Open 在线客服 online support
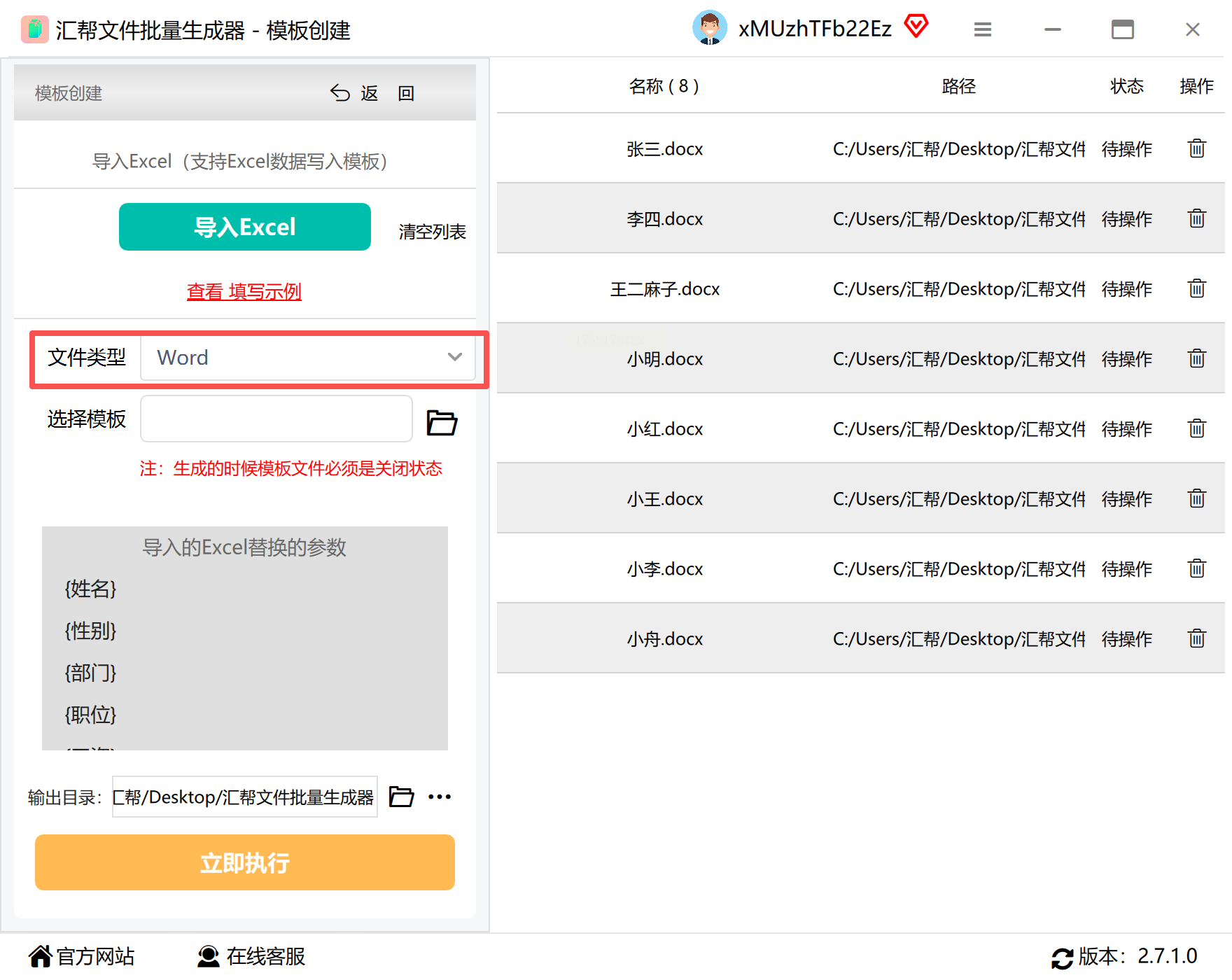The height and width of the screenshot is (980, 1232). click(251, 956)
